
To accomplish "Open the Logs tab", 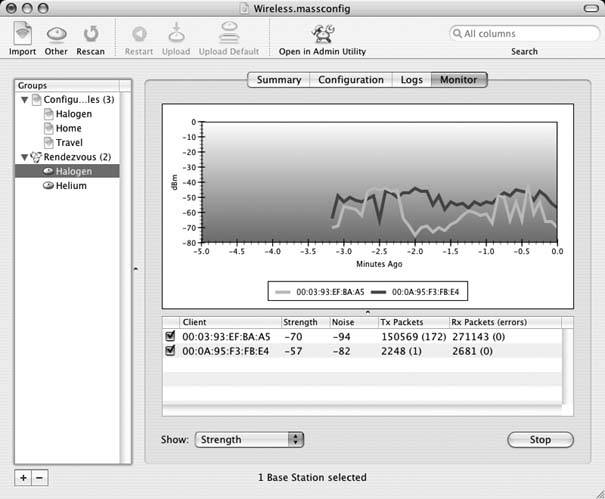I will click(x=411, y=80).
